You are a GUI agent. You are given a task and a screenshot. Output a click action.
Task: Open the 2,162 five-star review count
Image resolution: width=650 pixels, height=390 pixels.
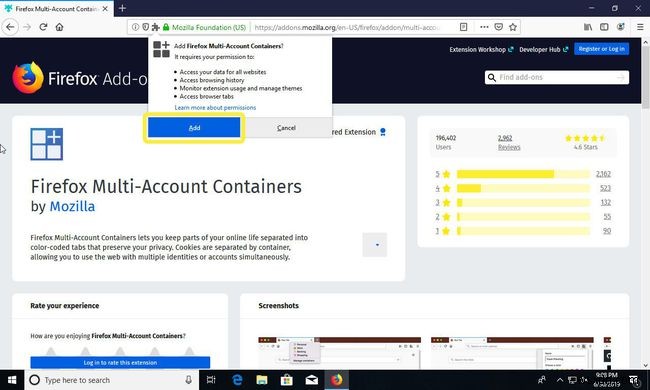pyautogui.click(x=603, y=174)
